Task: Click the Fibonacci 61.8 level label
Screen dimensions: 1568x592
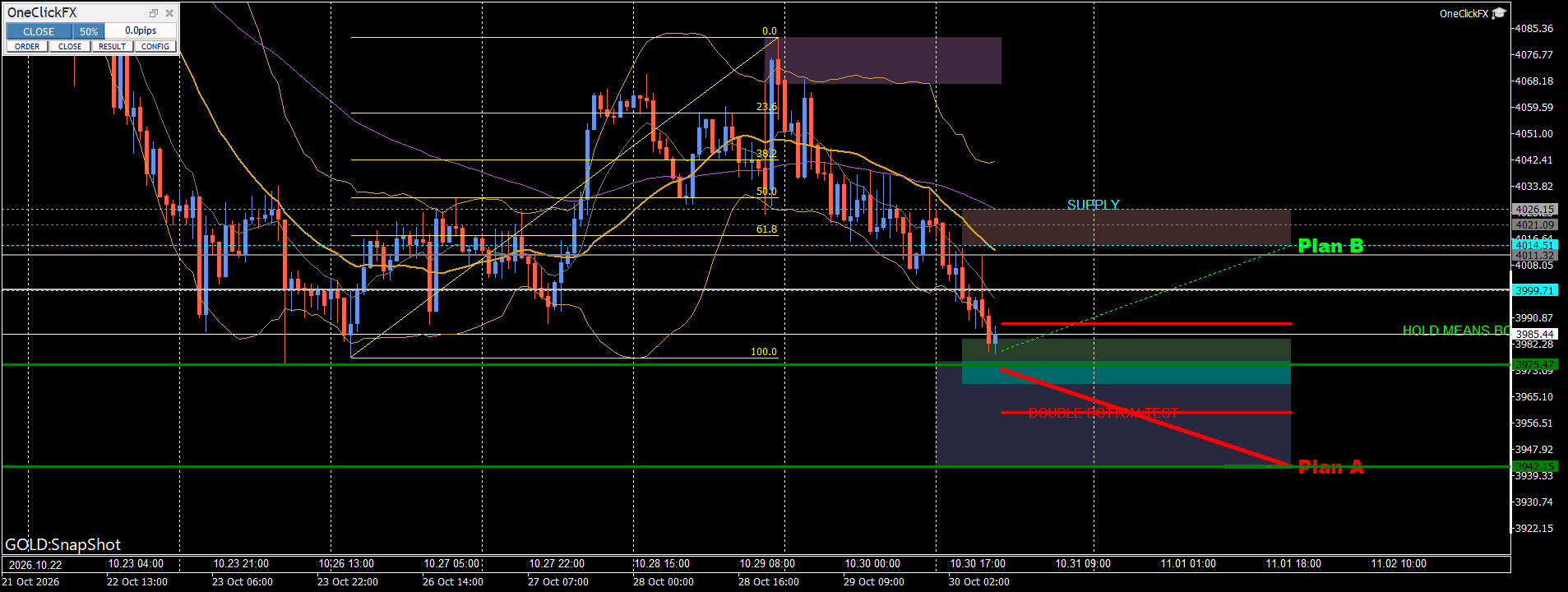Action: [766, 229]
